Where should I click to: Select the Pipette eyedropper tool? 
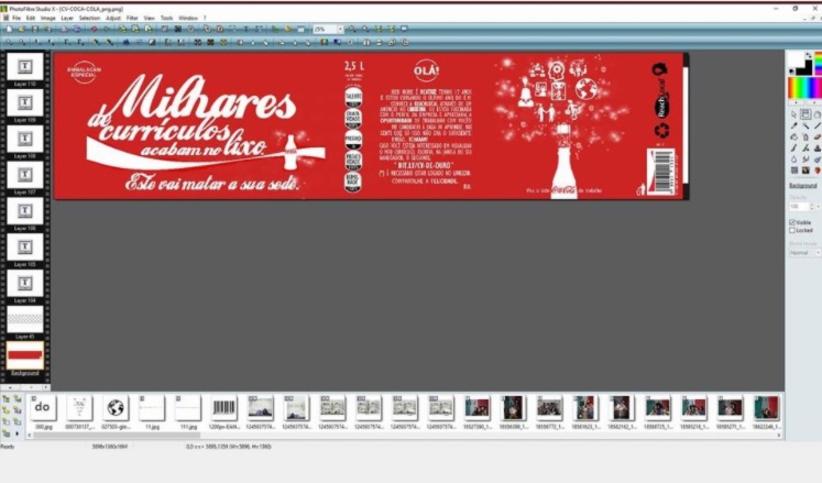(794, 126)
